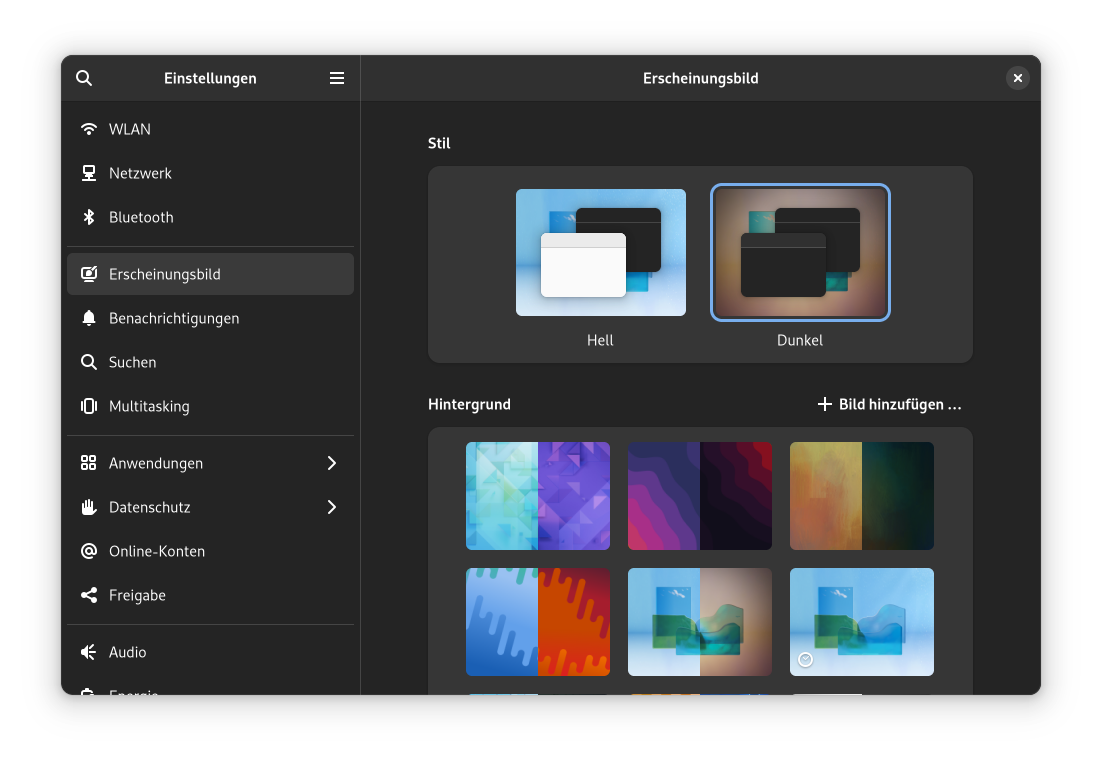Expand the Datenschutz chevron
Viewport: 1102px width, 762px height.
[x=332, y=507]
